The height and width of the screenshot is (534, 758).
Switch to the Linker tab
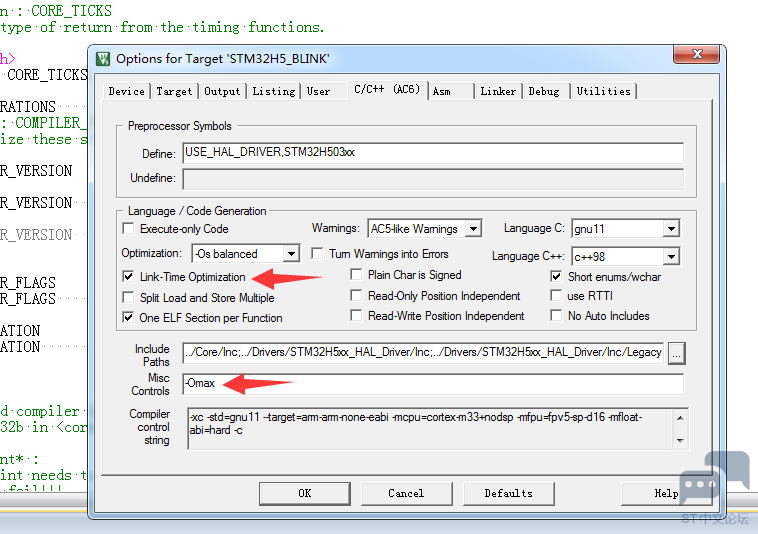click(498, 91)
